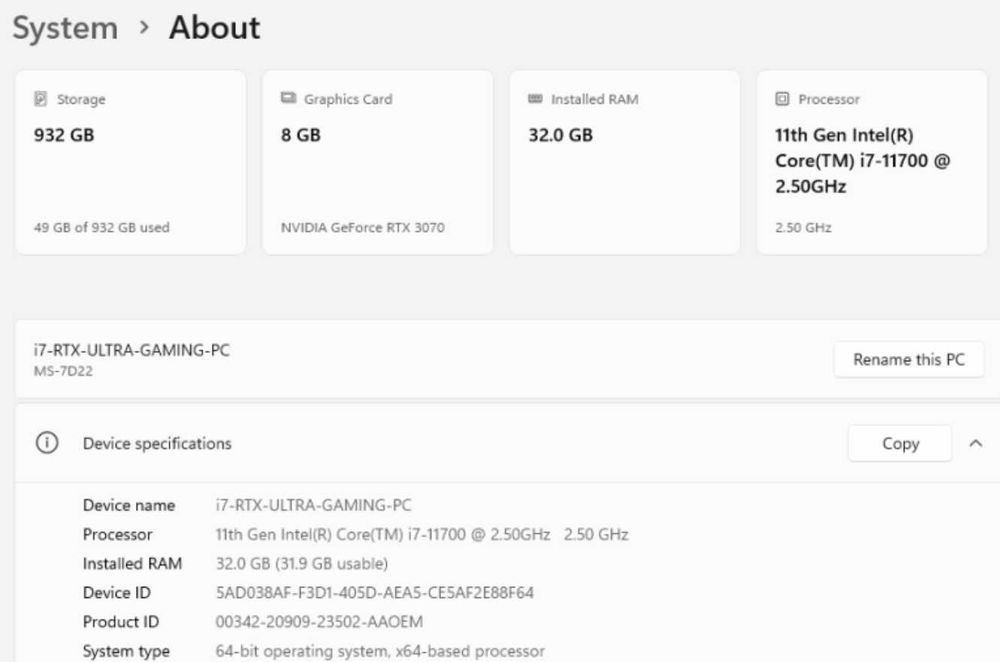Click '2.50 GHz' under the Processor card
This screenshot has height=662, width=1000.
pyautogui.click(x=803, y=228)
